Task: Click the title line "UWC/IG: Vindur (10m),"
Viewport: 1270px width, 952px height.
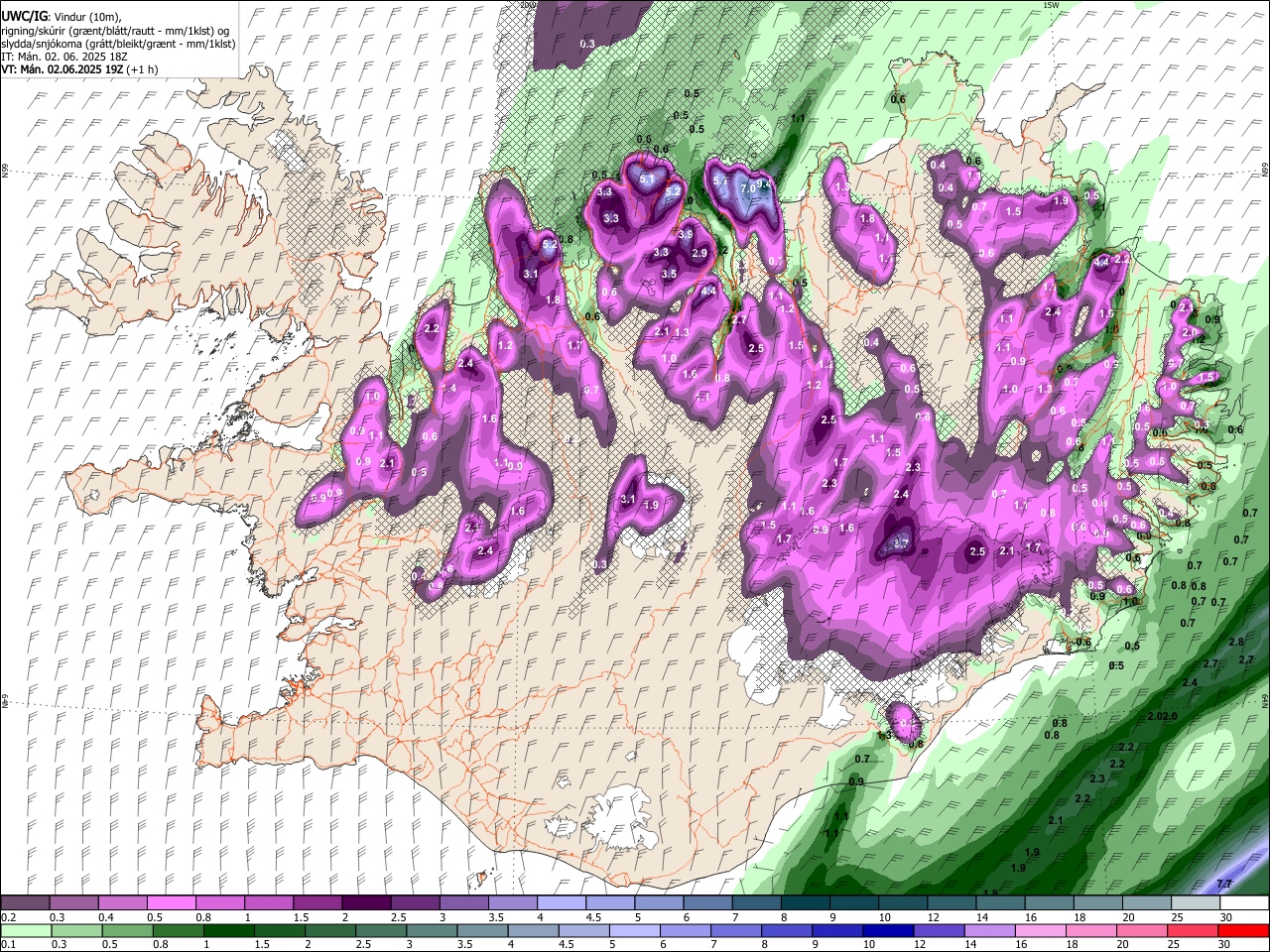Action: [x=61, y=17]
